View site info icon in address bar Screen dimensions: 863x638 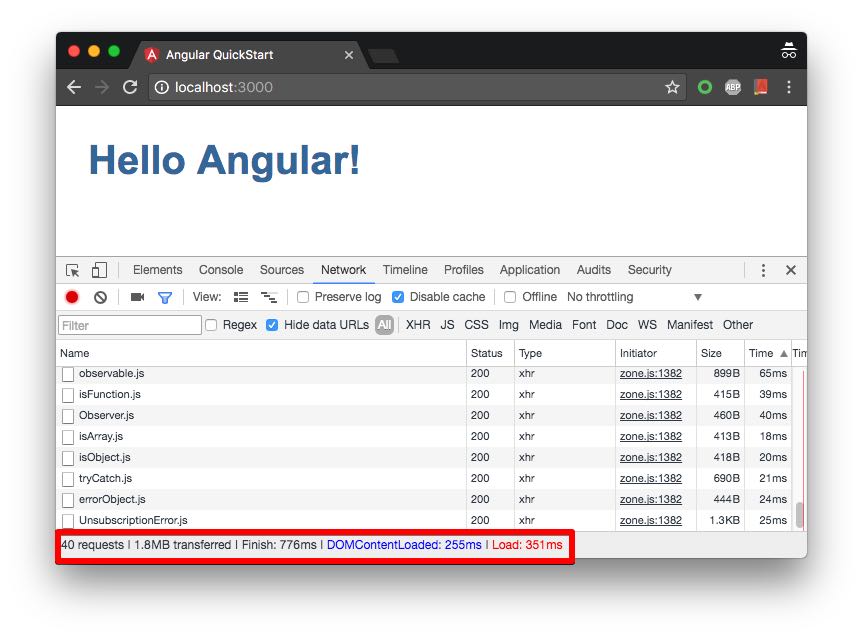(x=161, y=87)
